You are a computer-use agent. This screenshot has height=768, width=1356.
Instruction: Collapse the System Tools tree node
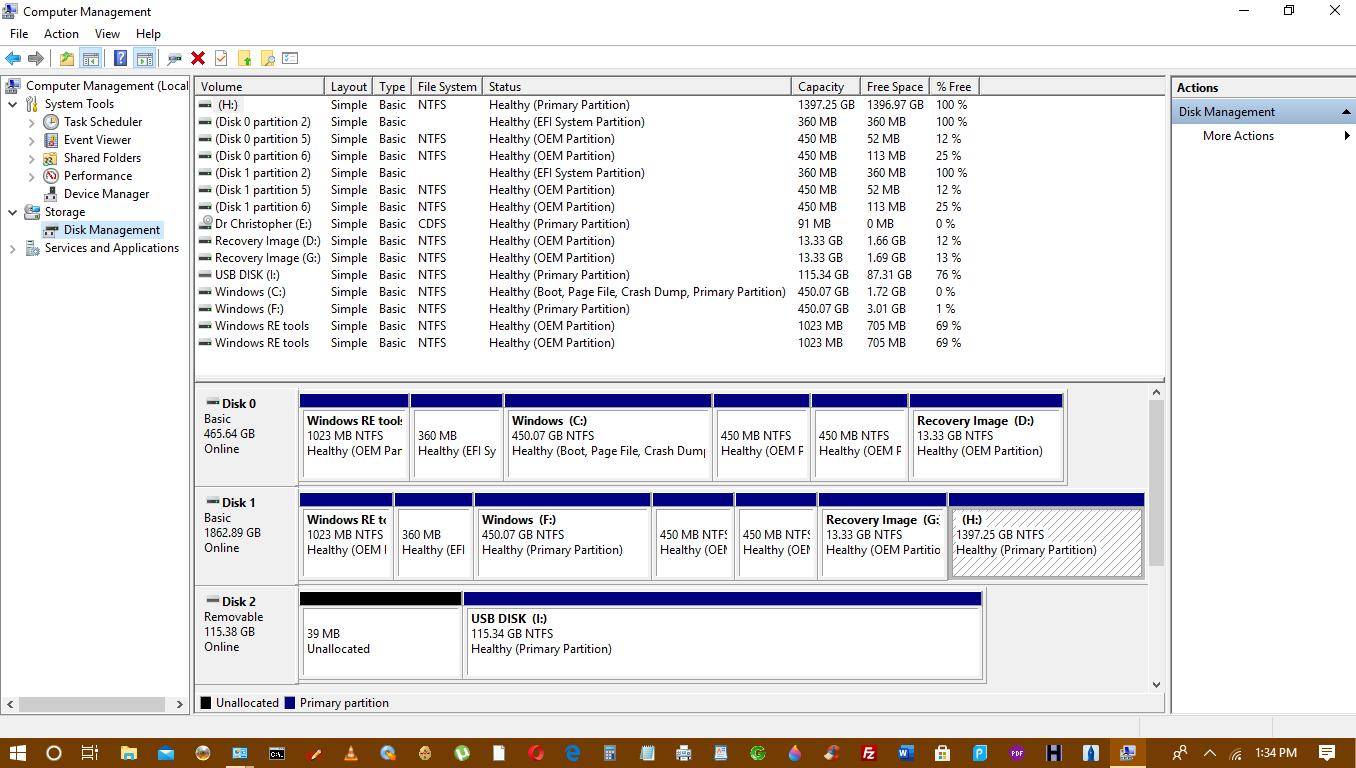(x=12, y=104)
